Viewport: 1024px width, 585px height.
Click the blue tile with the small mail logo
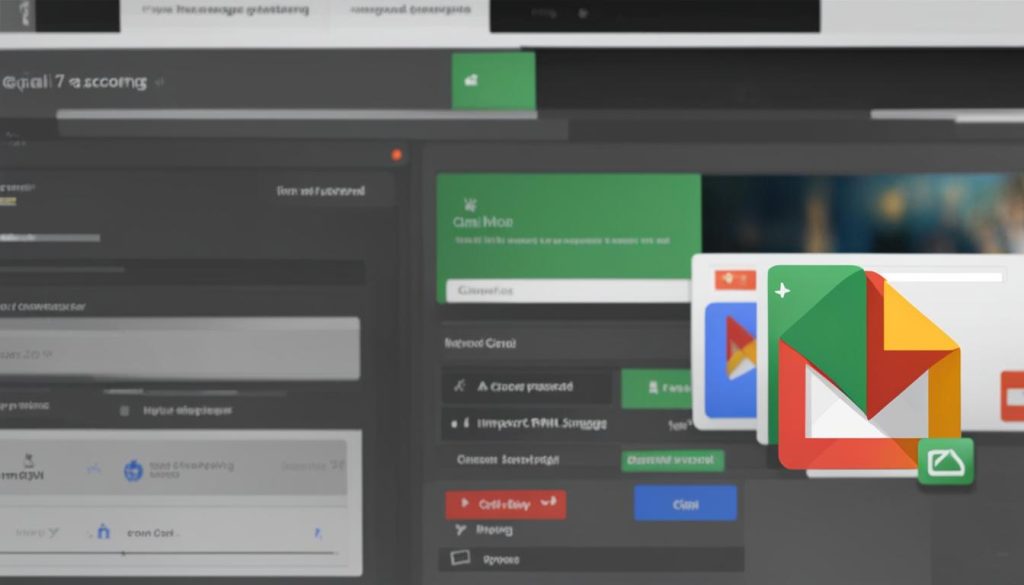pos(731,359)
